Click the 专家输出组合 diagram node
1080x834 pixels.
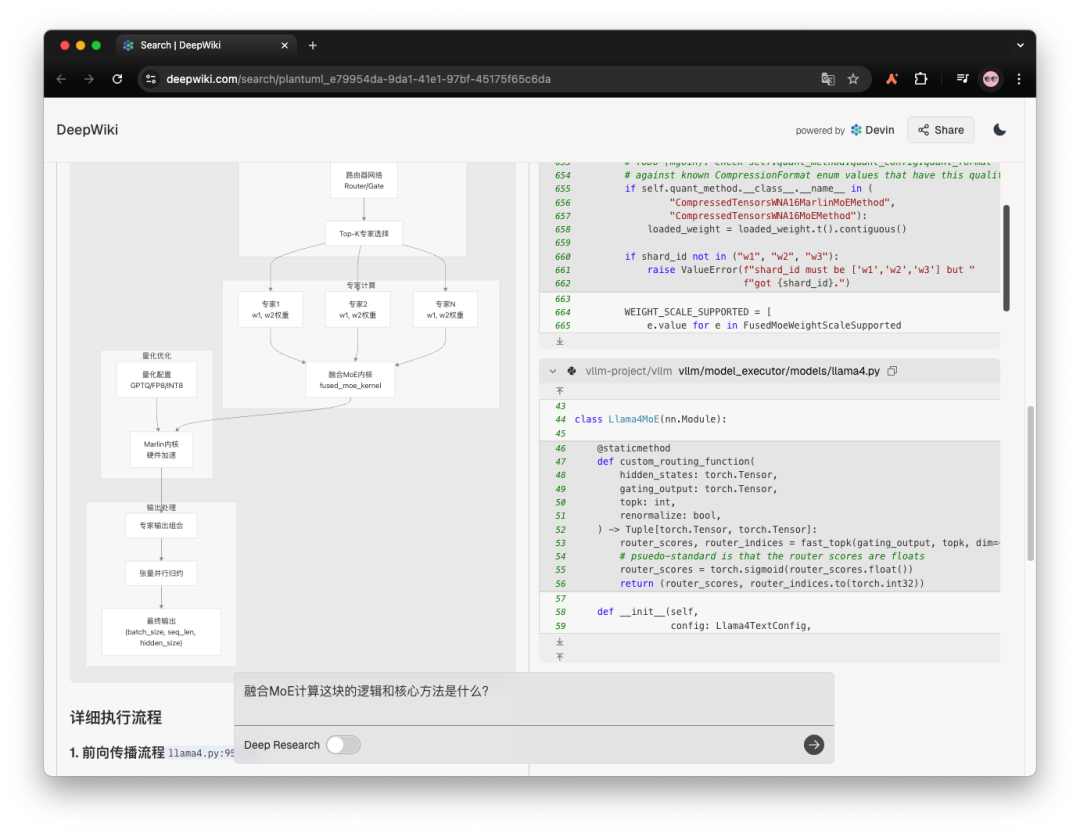pos(161,526)
